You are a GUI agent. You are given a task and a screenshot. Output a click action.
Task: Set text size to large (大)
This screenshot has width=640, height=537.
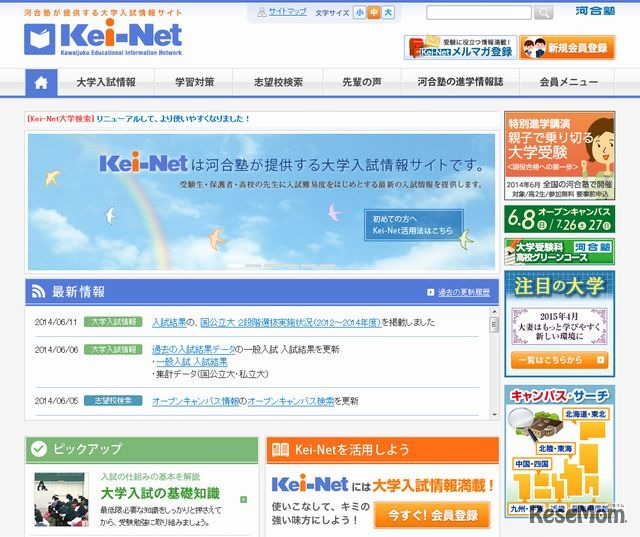388,13
